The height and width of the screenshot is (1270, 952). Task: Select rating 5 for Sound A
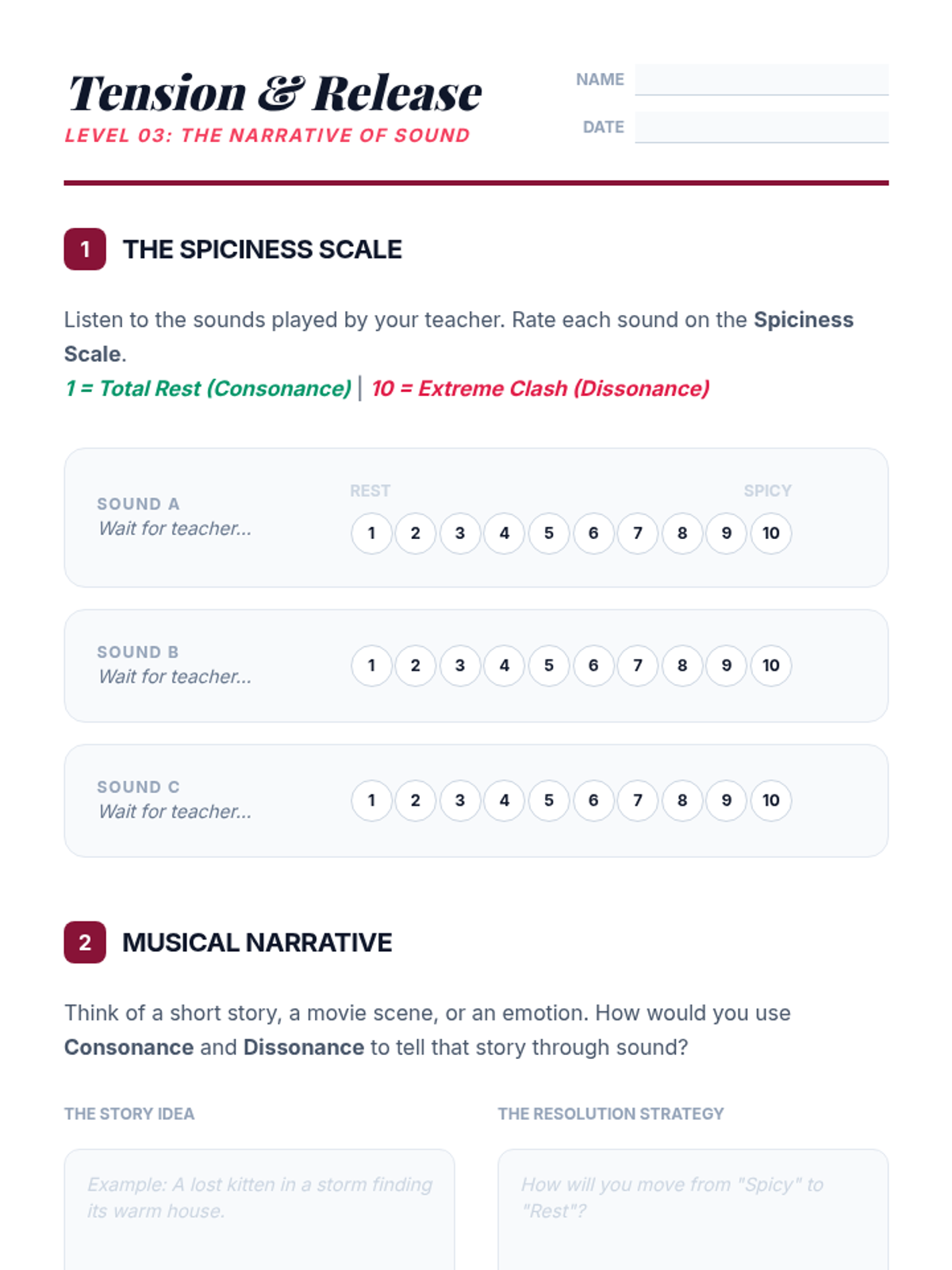click(x=549, y=533)
